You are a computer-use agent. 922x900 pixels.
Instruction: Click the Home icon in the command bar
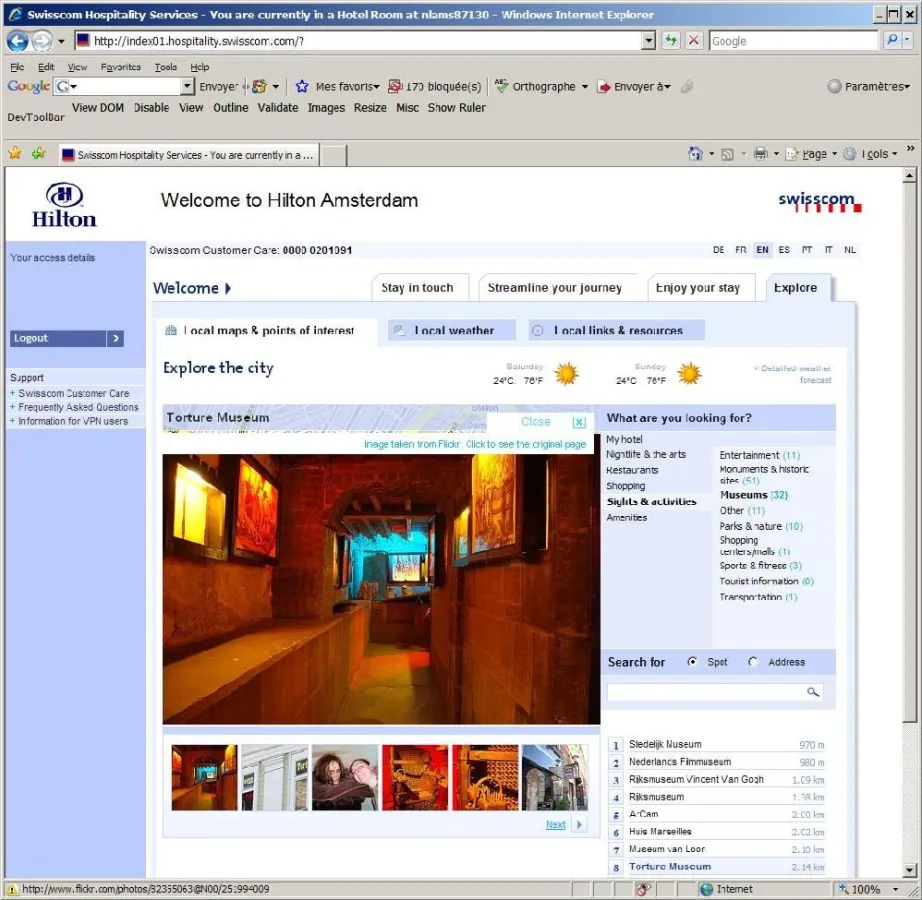click(695, 154)
